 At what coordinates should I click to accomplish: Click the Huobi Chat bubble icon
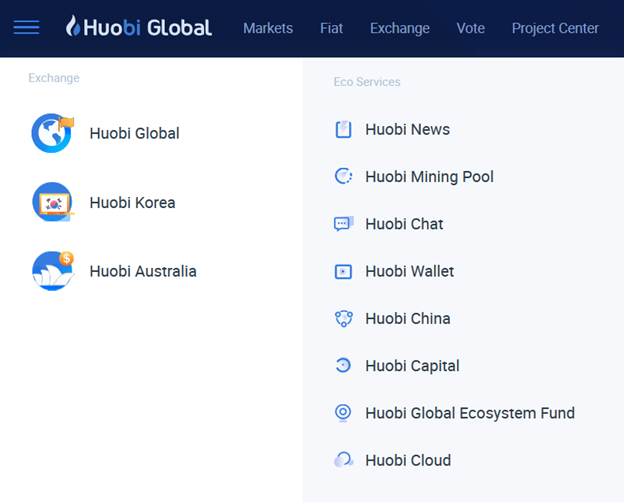pyautogui.click(x=343, y=224)
